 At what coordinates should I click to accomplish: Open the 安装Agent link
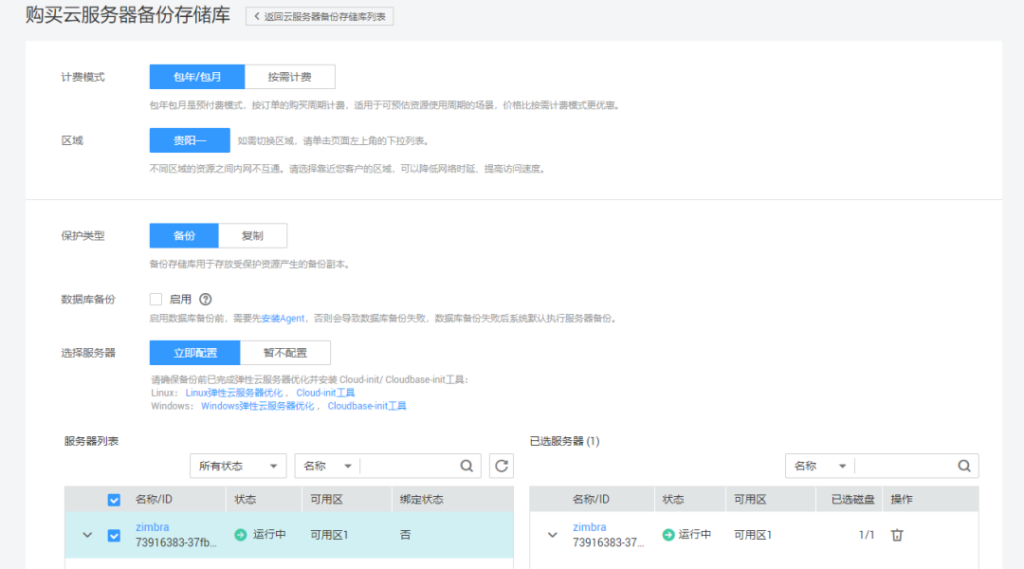click(283, 318)
